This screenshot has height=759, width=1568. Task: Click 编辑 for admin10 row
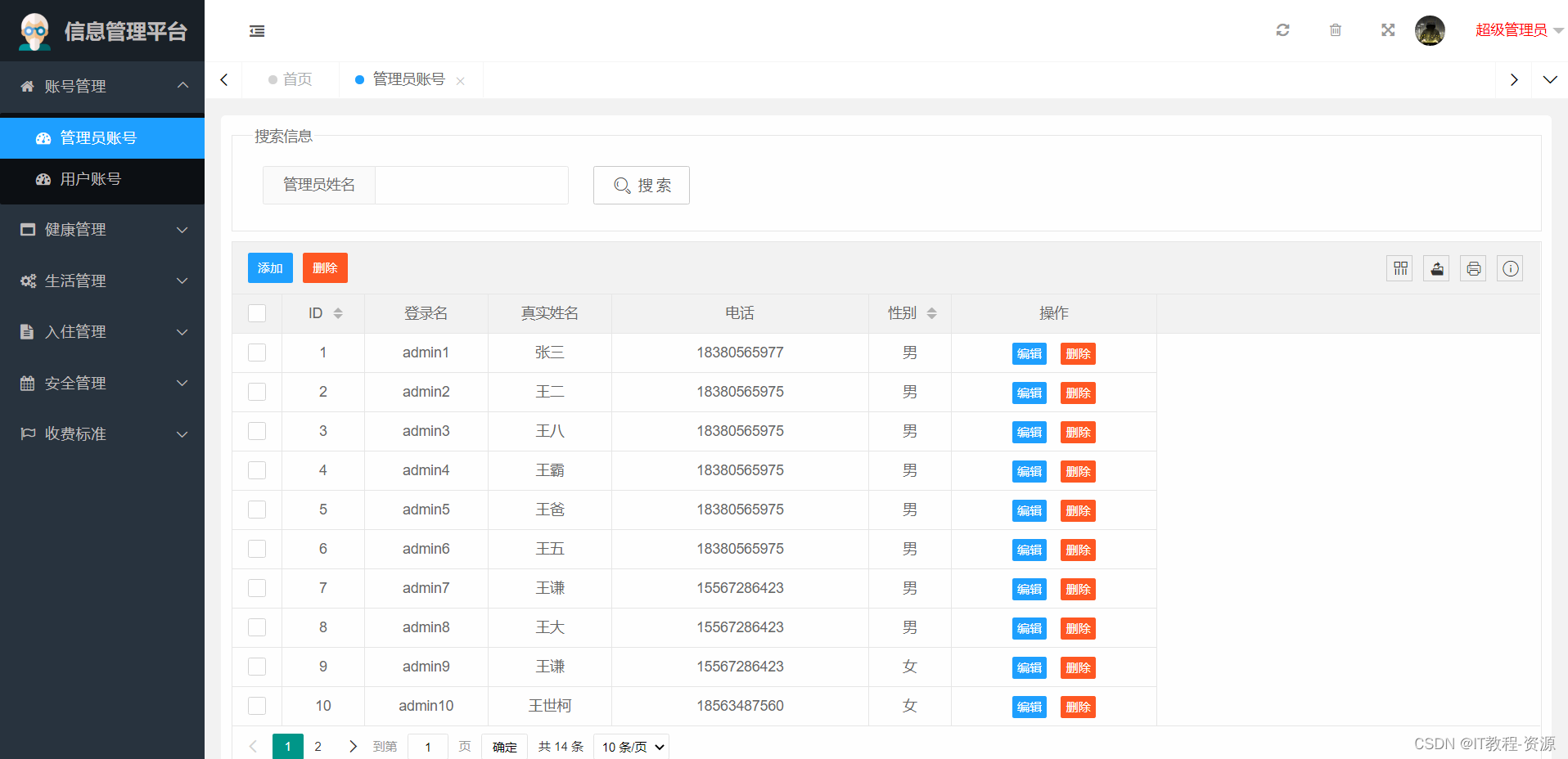point(1030,707)
